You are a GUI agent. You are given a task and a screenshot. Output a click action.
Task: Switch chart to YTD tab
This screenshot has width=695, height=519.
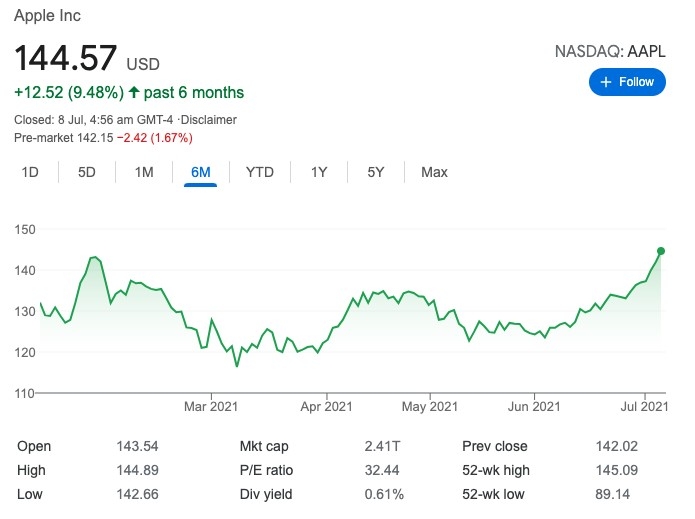[x=260, y=172]
